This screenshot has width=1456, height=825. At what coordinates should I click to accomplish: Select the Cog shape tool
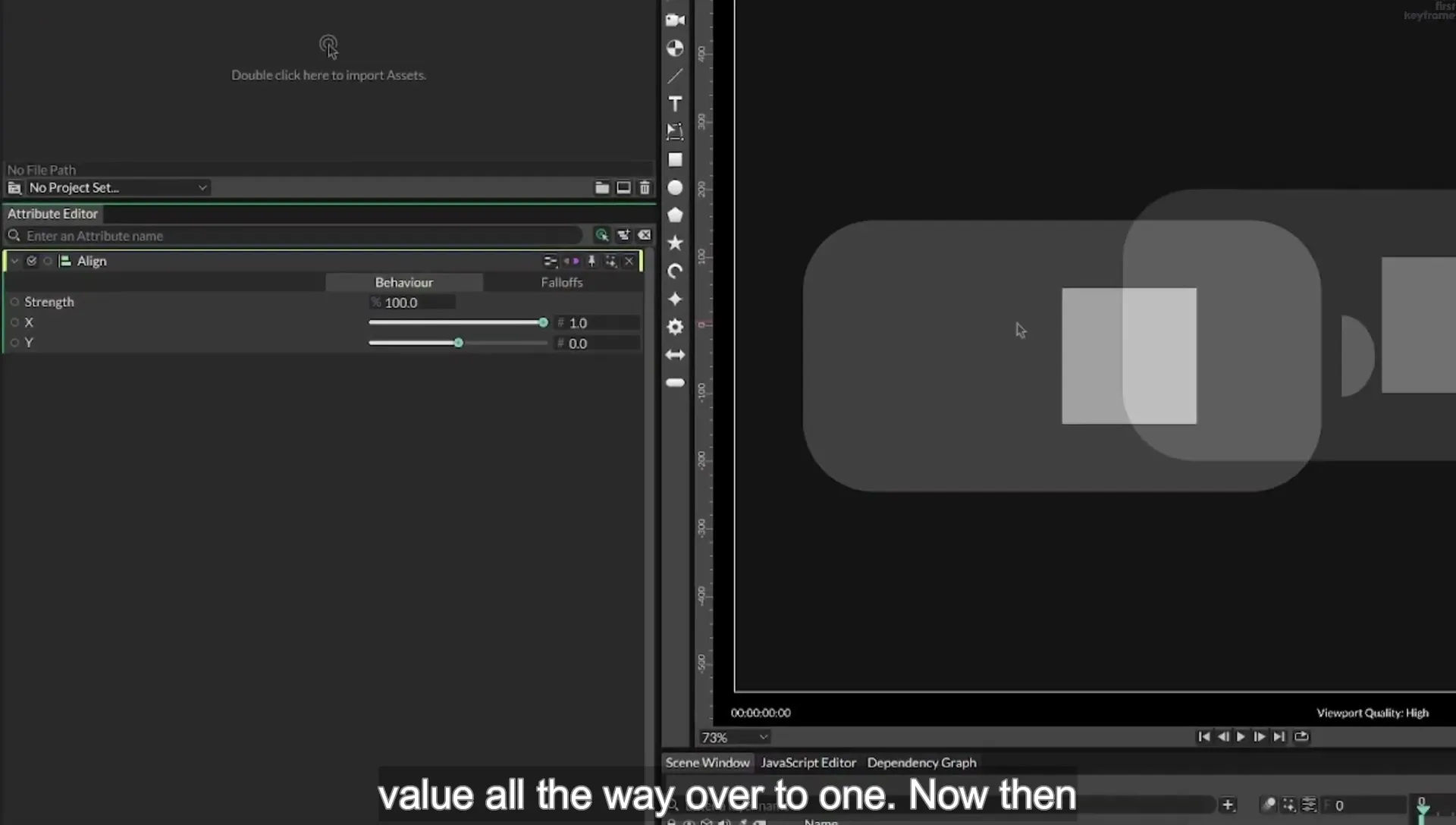[675, 327]
